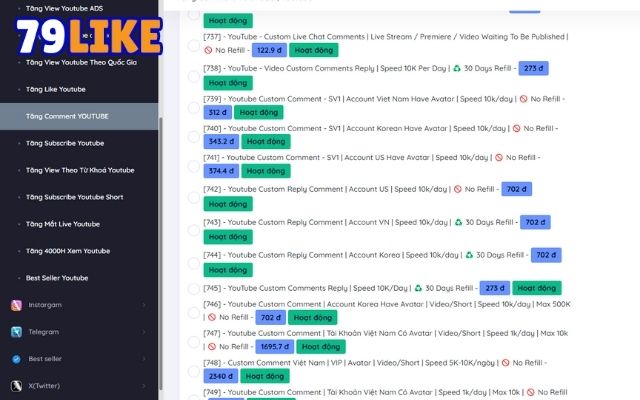Click 273 đ price badge of service 738
640x400 pixels.
(533, 68)
